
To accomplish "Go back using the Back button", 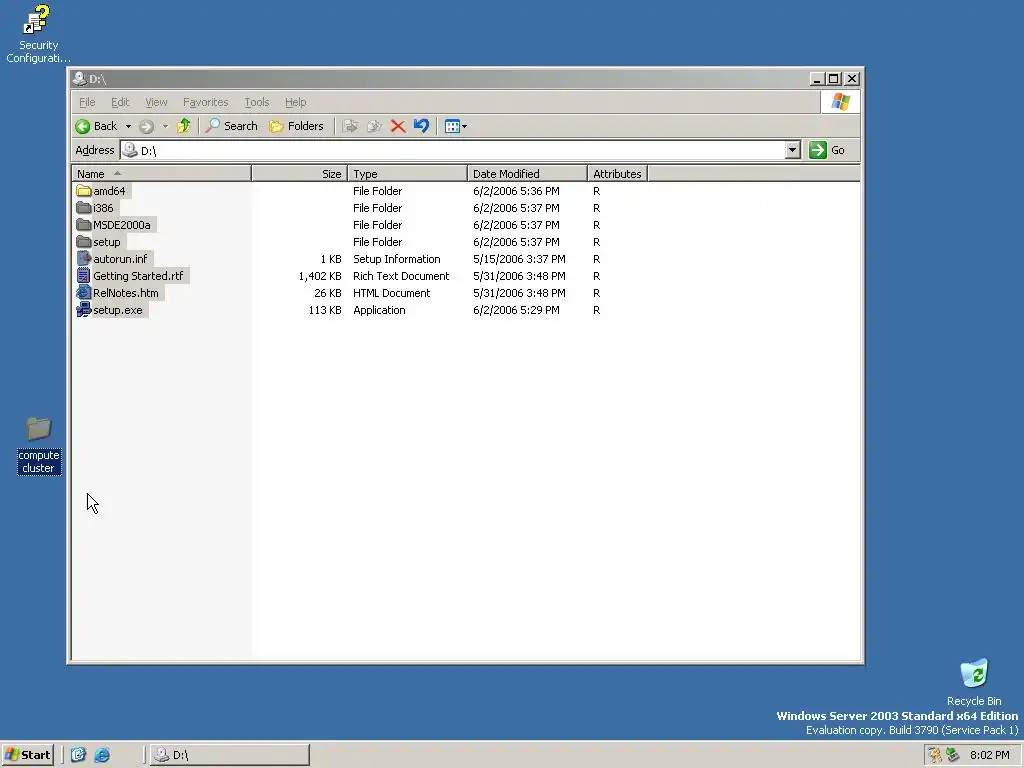I will [97, 126].
